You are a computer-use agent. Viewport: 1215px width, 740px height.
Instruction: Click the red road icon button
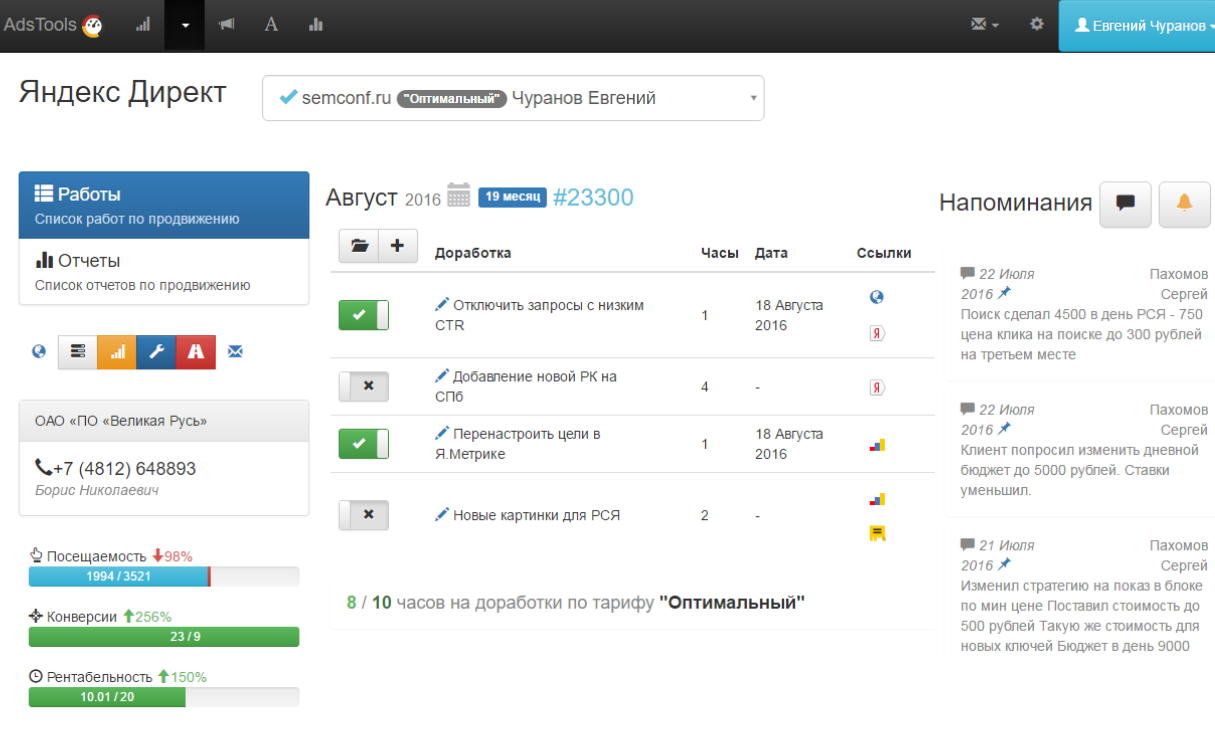196,351
